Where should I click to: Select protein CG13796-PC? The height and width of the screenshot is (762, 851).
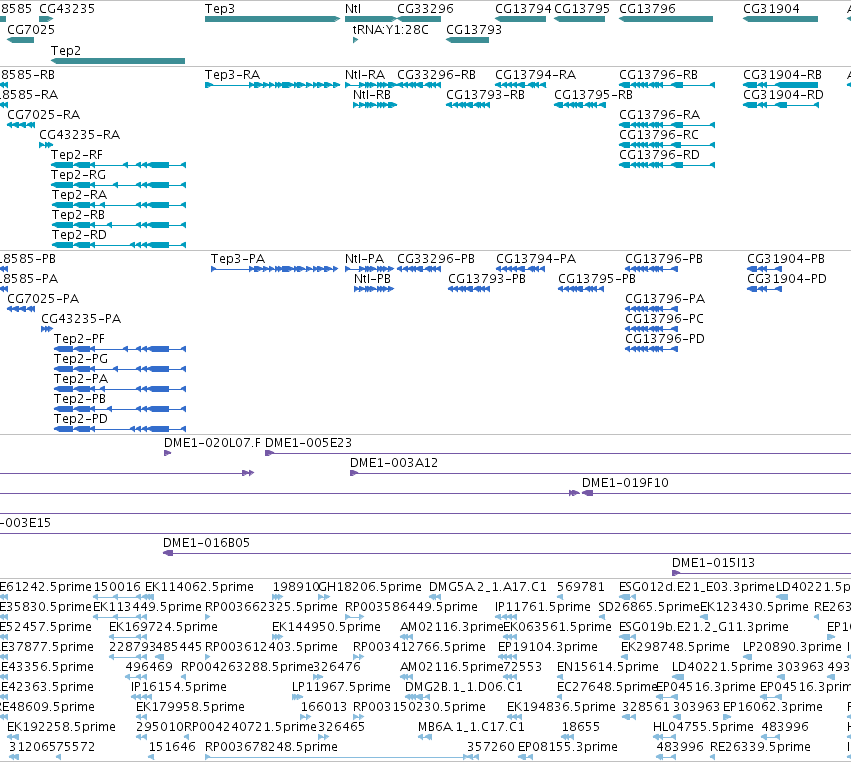[651, 329]
